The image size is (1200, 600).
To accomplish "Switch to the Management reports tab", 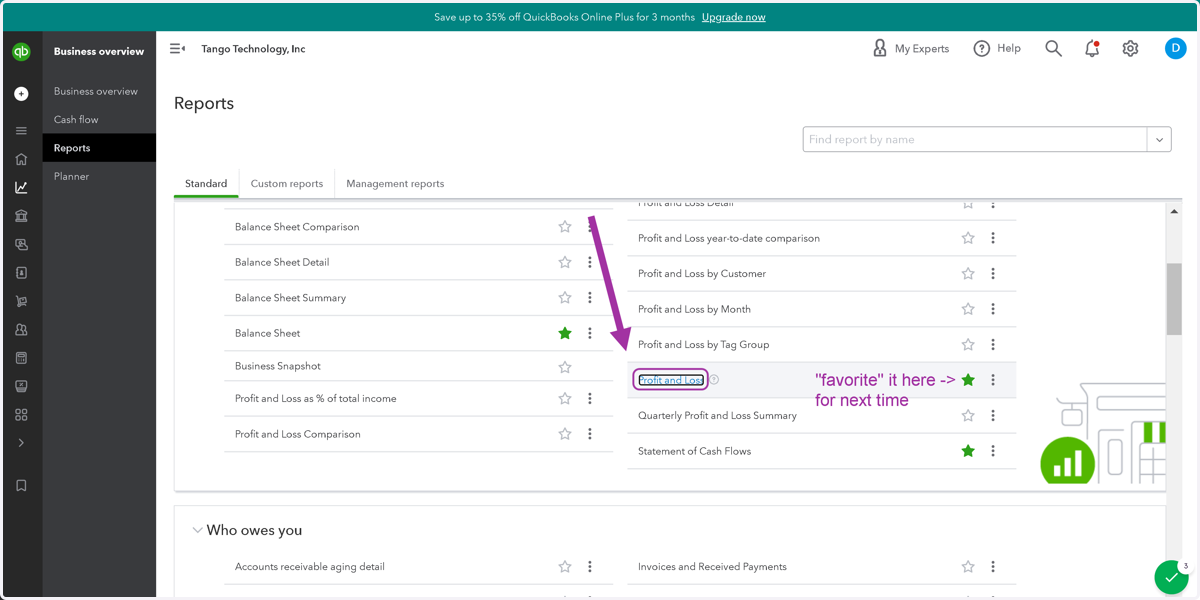I will (x=395, y=184).
